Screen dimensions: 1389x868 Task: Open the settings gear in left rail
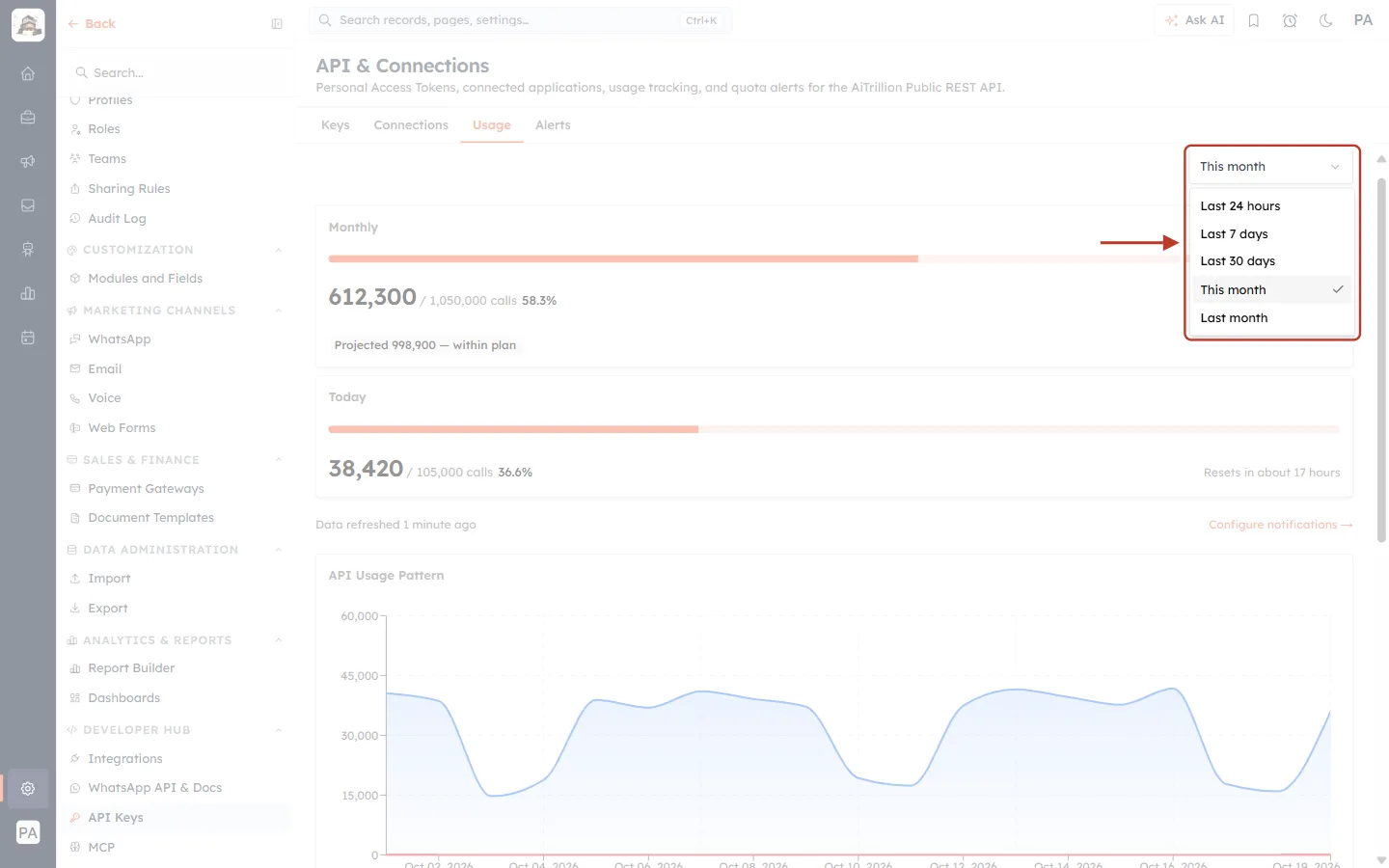pyautogui.click(x=28, y=788)
